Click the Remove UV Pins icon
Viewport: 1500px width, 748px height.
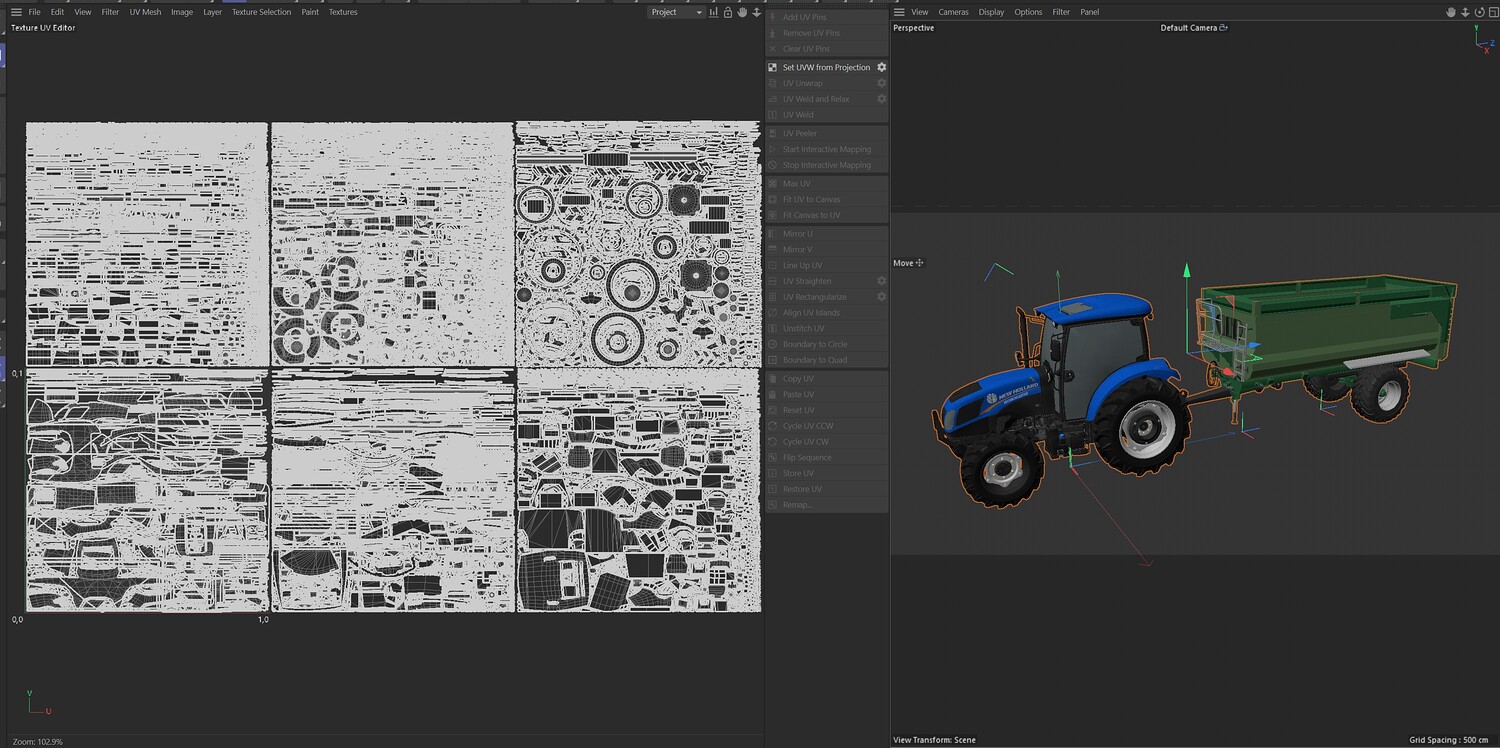[773, 33]
